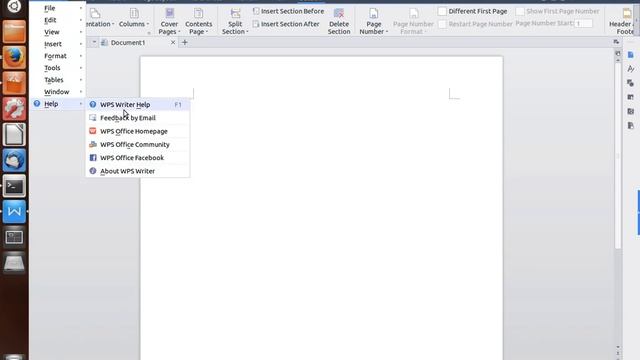640x360 pixels.
Task: Expand the File menu
Action: coord(58,8)
